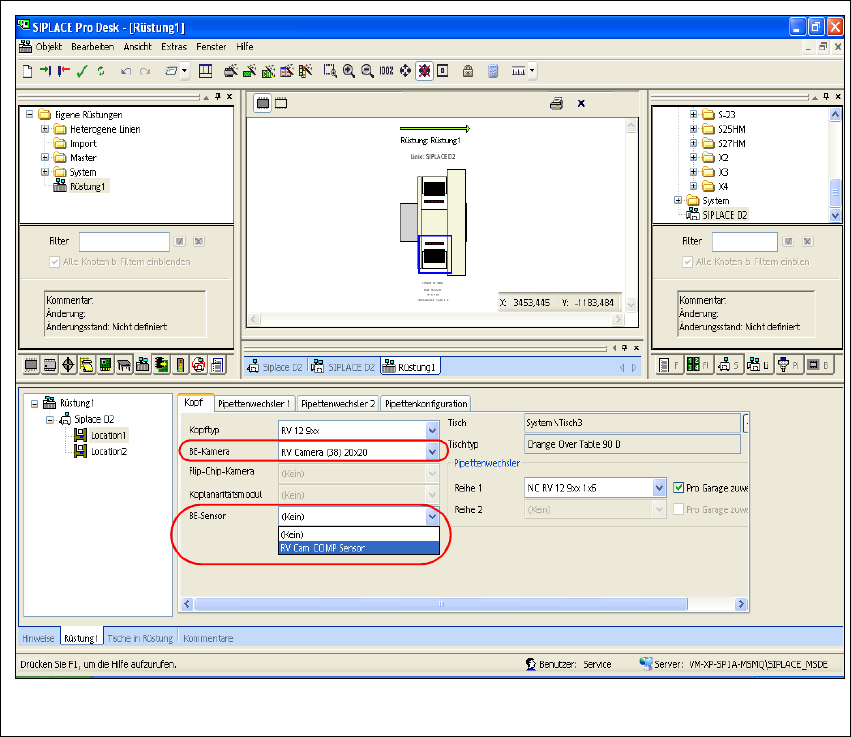This screenshot has height=737, width=851.
Task: Open the Reihe 1 dropdown
Action: 659,488
